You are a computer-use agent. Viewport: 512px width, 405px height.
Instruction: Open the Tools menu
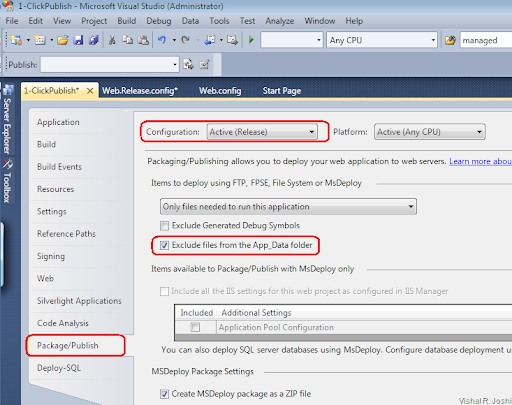(x=219, y=21)
